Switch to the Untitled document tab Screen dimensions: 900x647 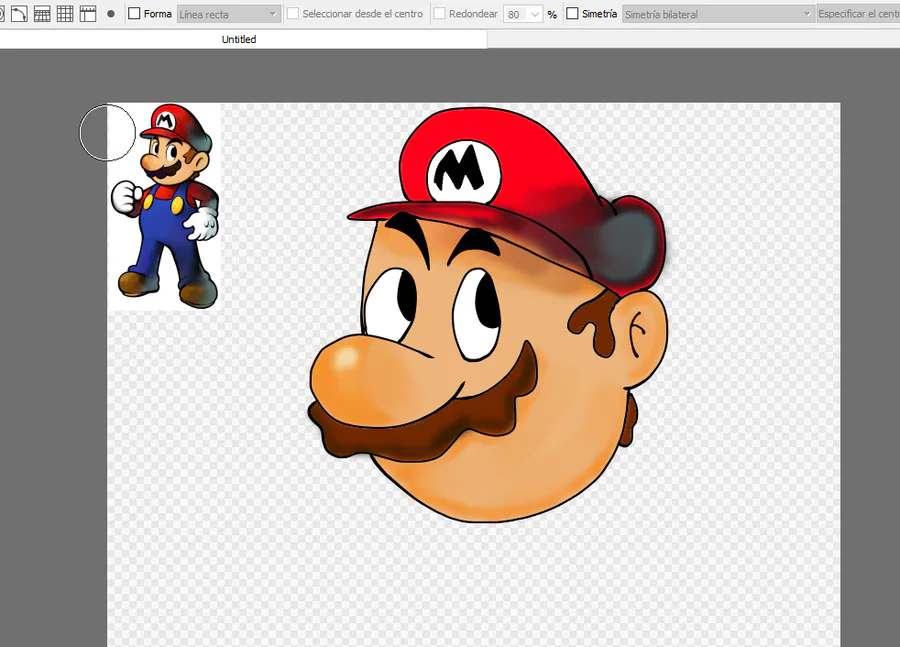coord(239,39)
